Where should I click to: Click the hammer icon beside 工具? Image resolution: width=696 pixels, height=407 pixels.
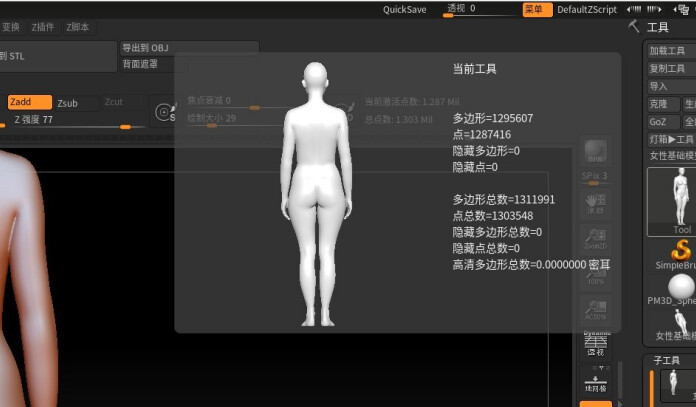pos(634,27)
